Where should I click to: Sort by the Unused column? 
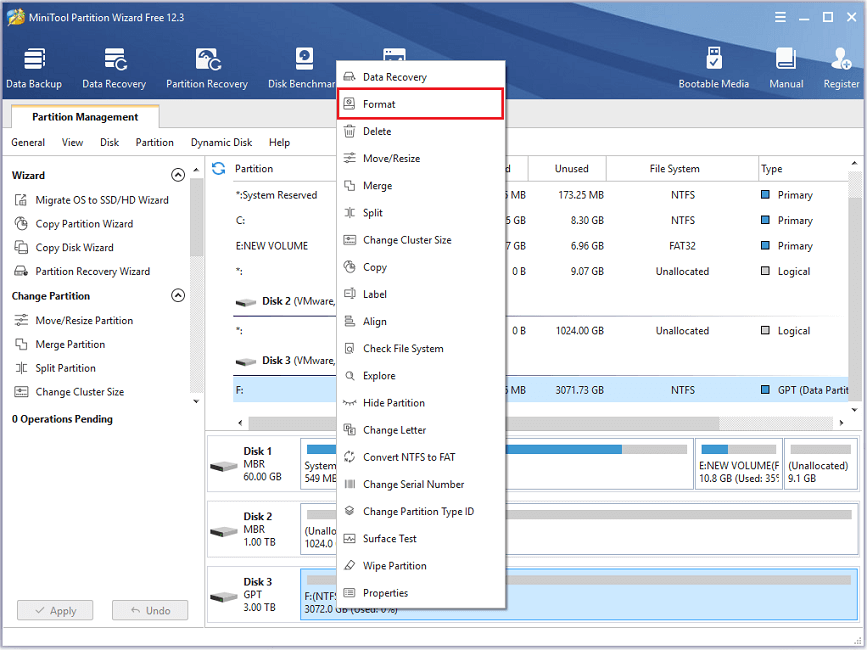(x=567, y=169)
